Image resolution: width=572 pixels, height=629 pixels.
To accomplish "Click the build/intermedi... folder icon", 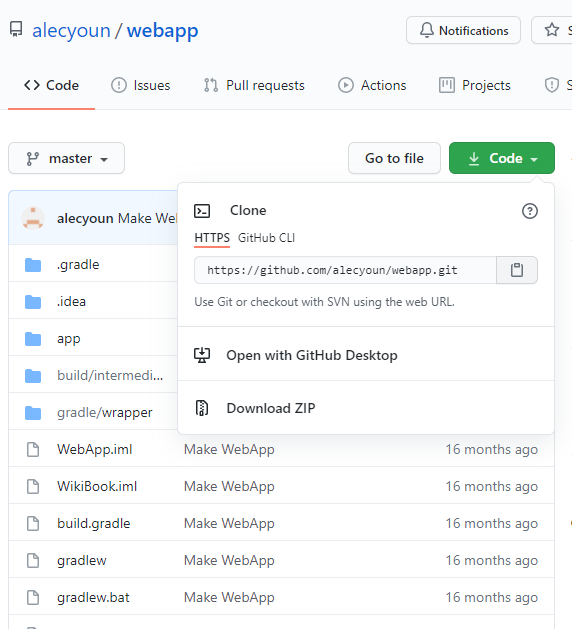I will (x=33, y=376).
